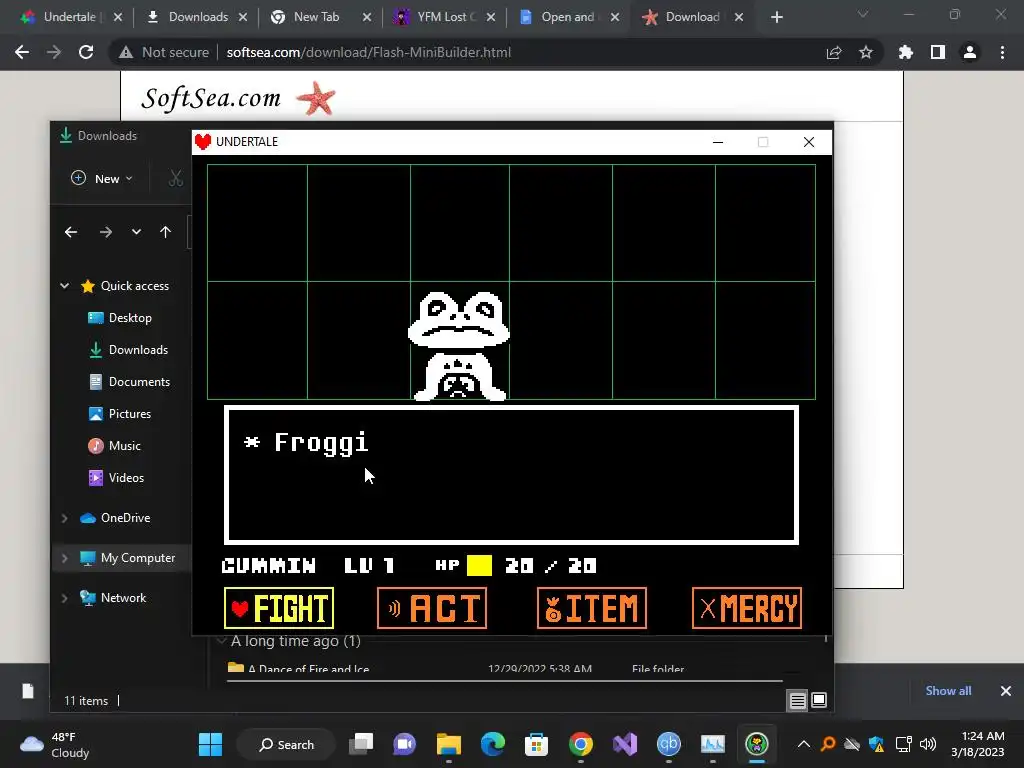Click the Not secure warning icon
1024x768 pixels.
pos(126,52)
